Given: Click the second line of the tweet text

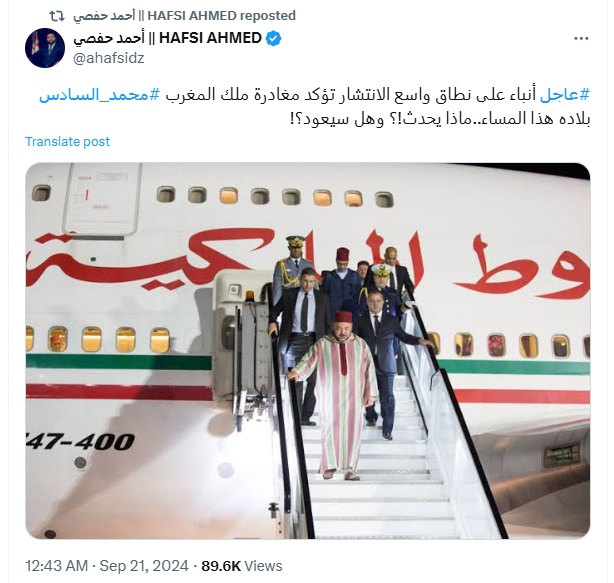Looking at the screenshot, I should (x=440, y=119).
